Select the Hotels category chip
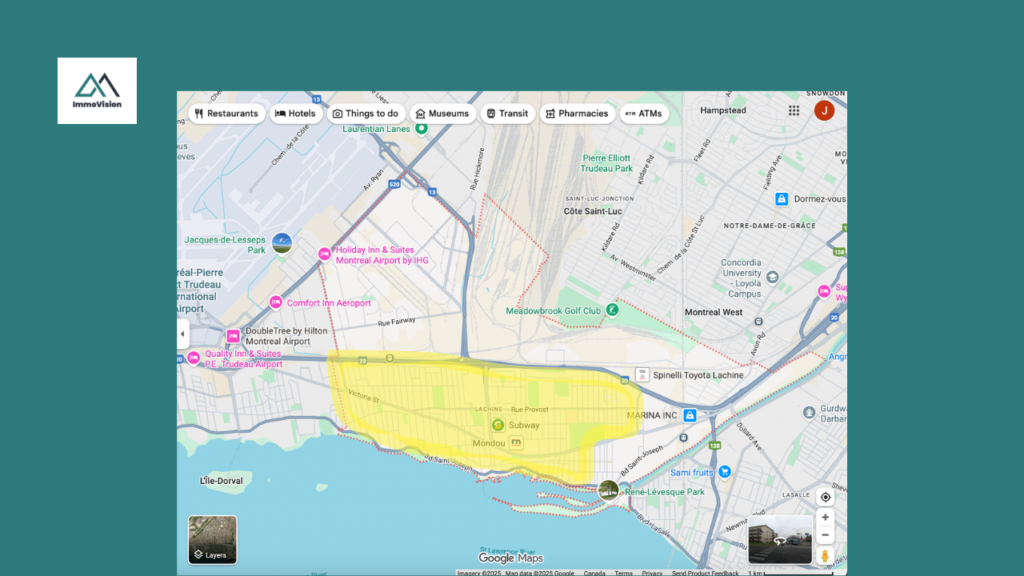This screenshot has height=576, width=1024. point(295,114)
